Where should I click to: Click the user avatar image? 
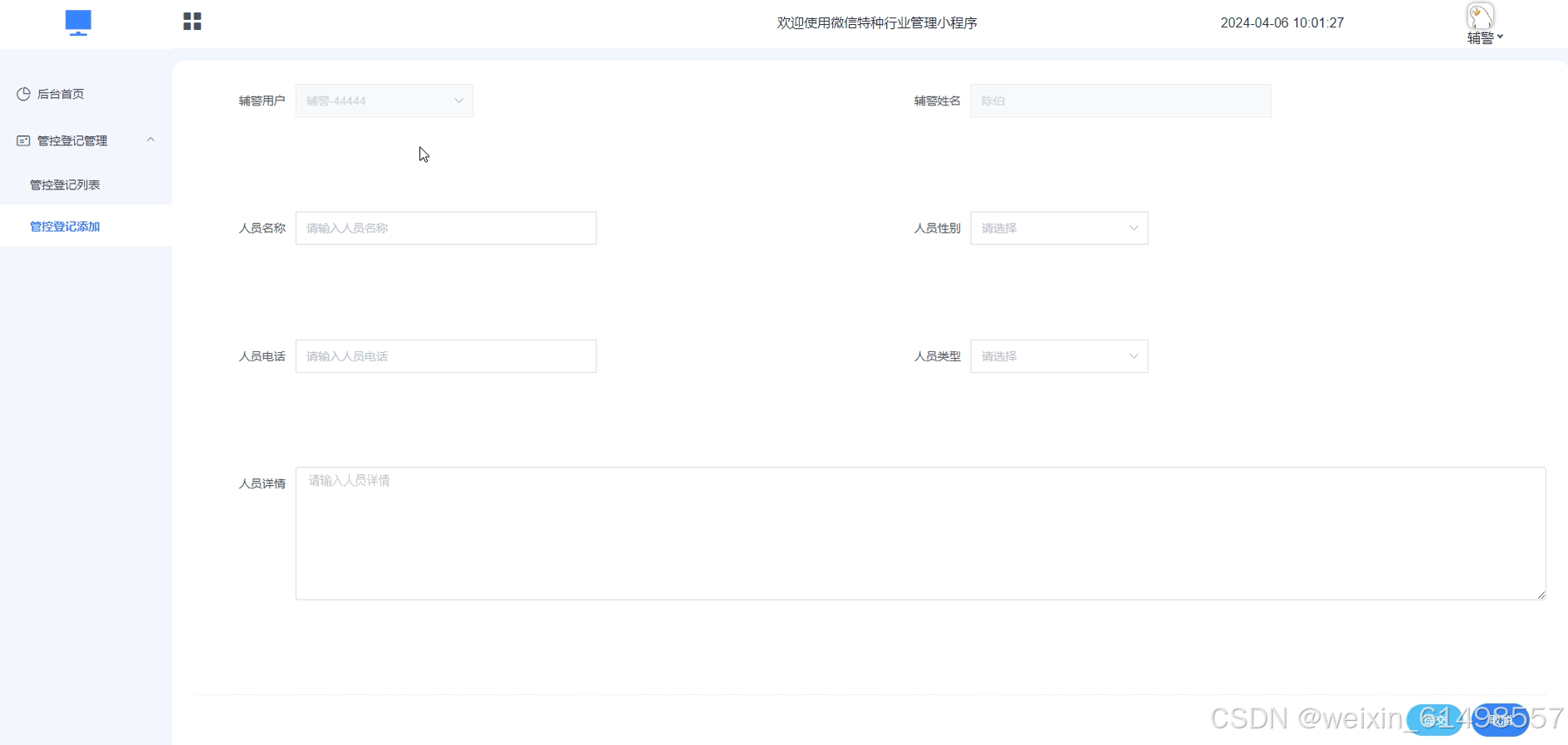1480,16
